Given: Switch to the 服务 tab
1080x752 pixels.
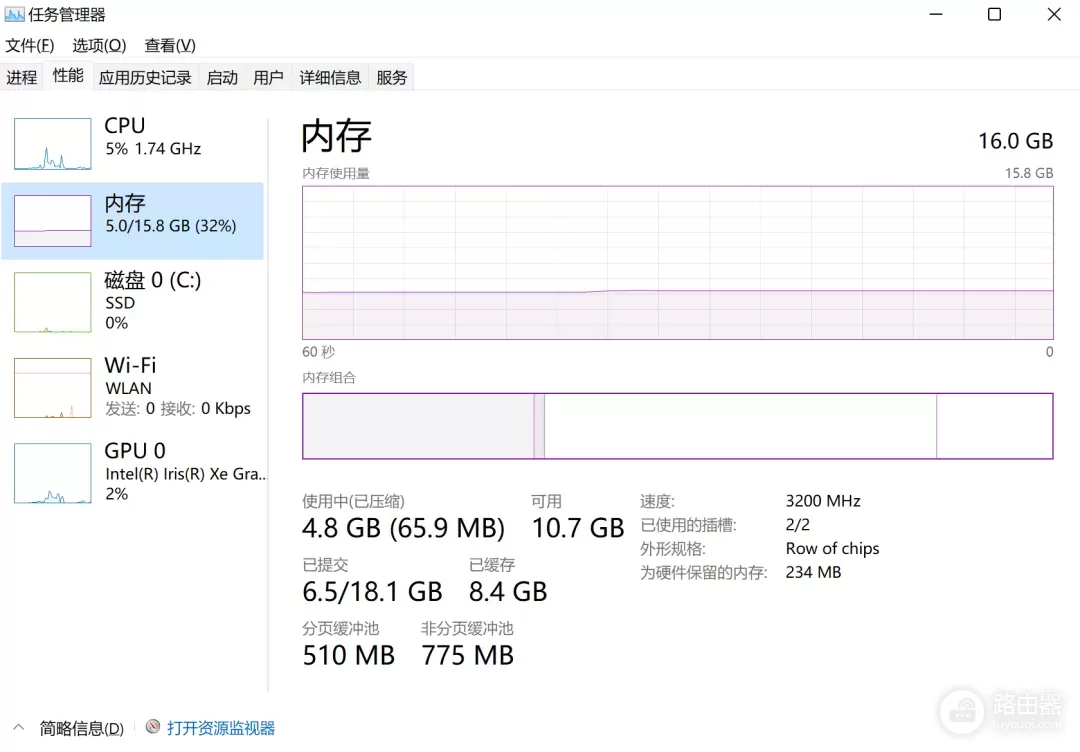Looking at the screenshot, I should click(392, 77).
